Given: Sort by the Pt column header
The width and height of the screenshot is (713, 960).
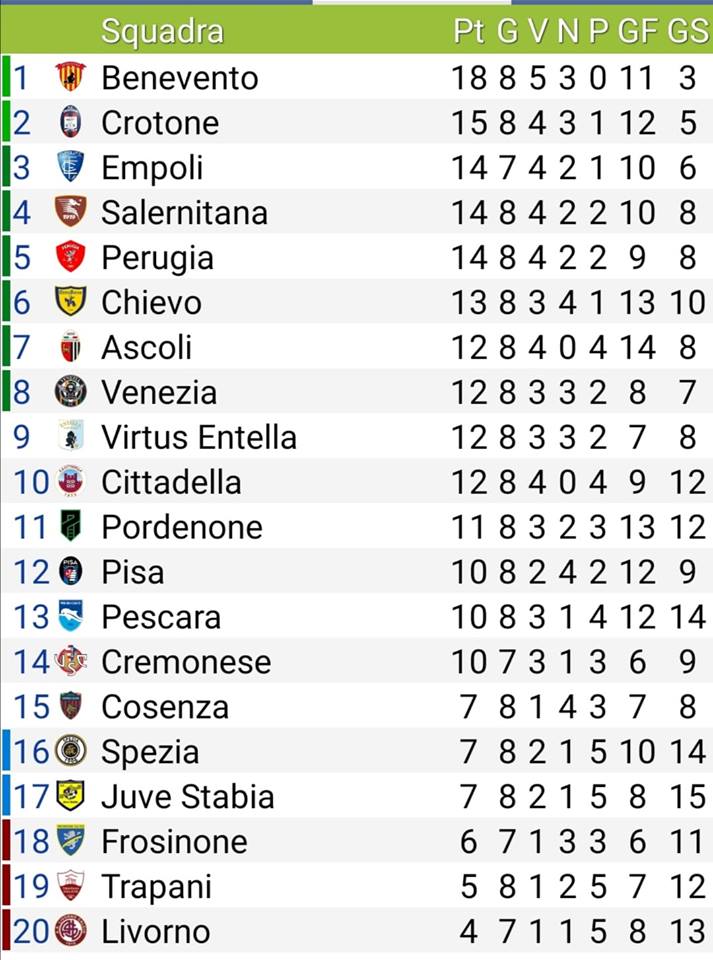Looking at the screenshot, I should (x=469, y=30).
